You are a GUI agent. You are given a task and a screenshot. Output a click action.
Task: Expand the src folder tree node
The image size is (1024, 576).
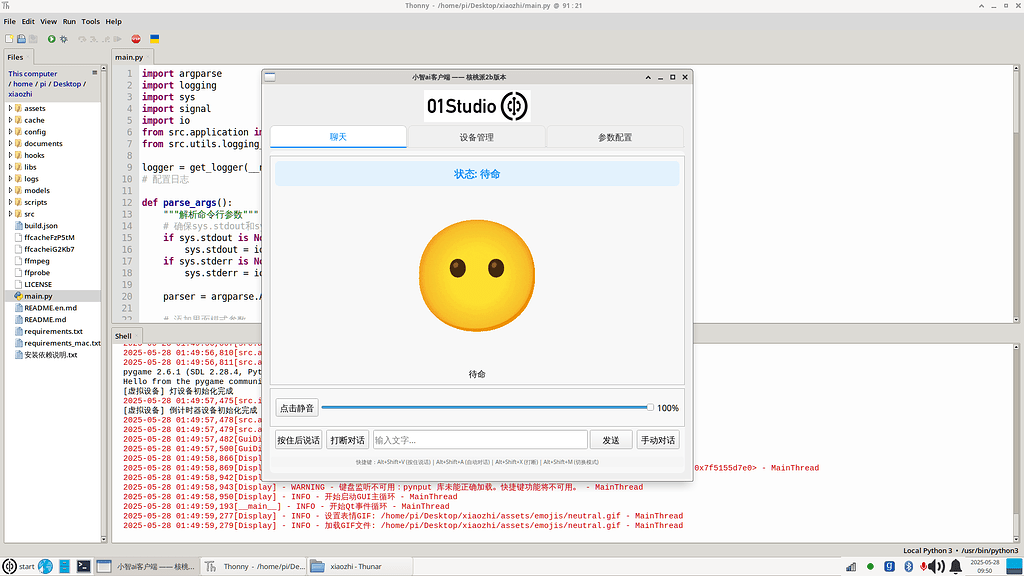11,214
